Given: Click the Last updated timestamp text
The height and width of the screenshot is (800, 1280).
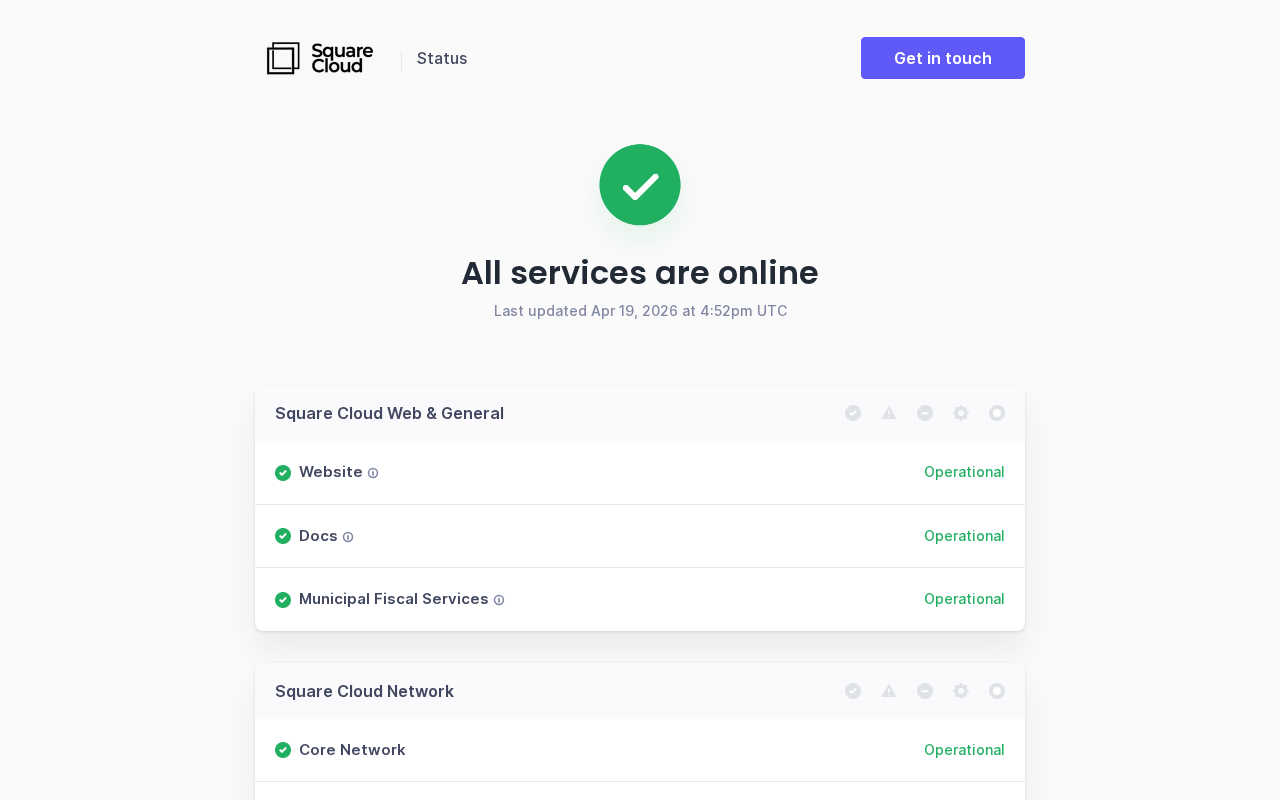Looking at the screenshot, I should click(x=640, y=311).
